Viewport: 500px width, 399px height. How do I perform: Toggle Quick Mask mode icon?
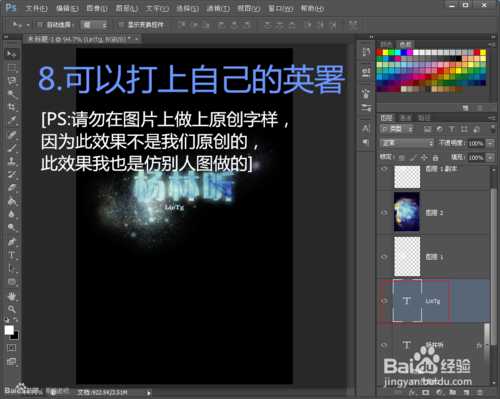click(x=12, y=348)
